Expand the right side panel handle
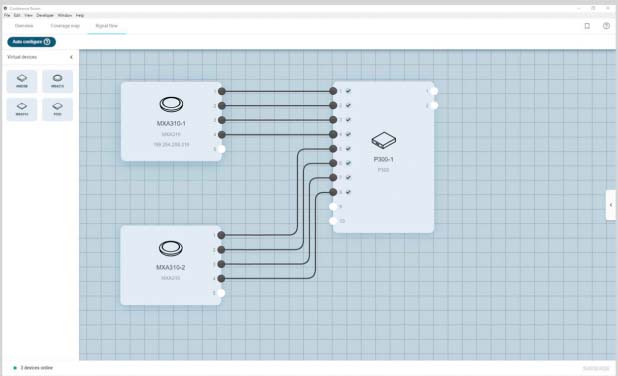 coord(611,205)
